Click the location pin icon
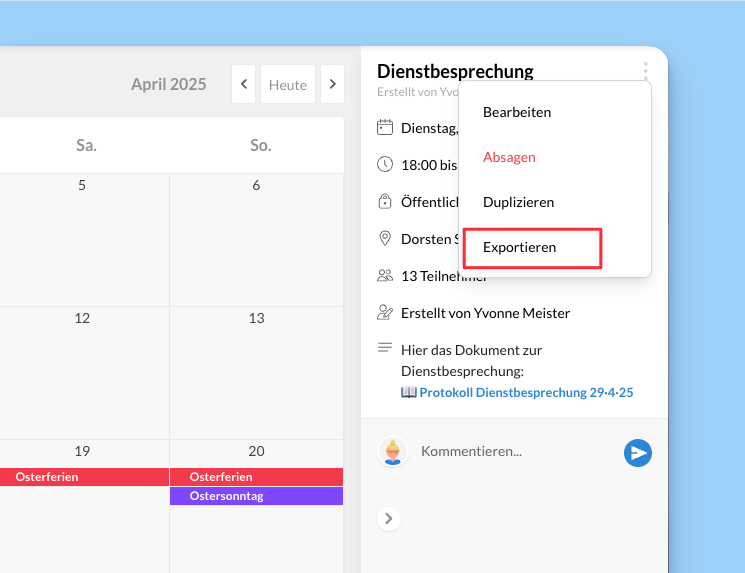745x573 pixels. pos(385,238)
